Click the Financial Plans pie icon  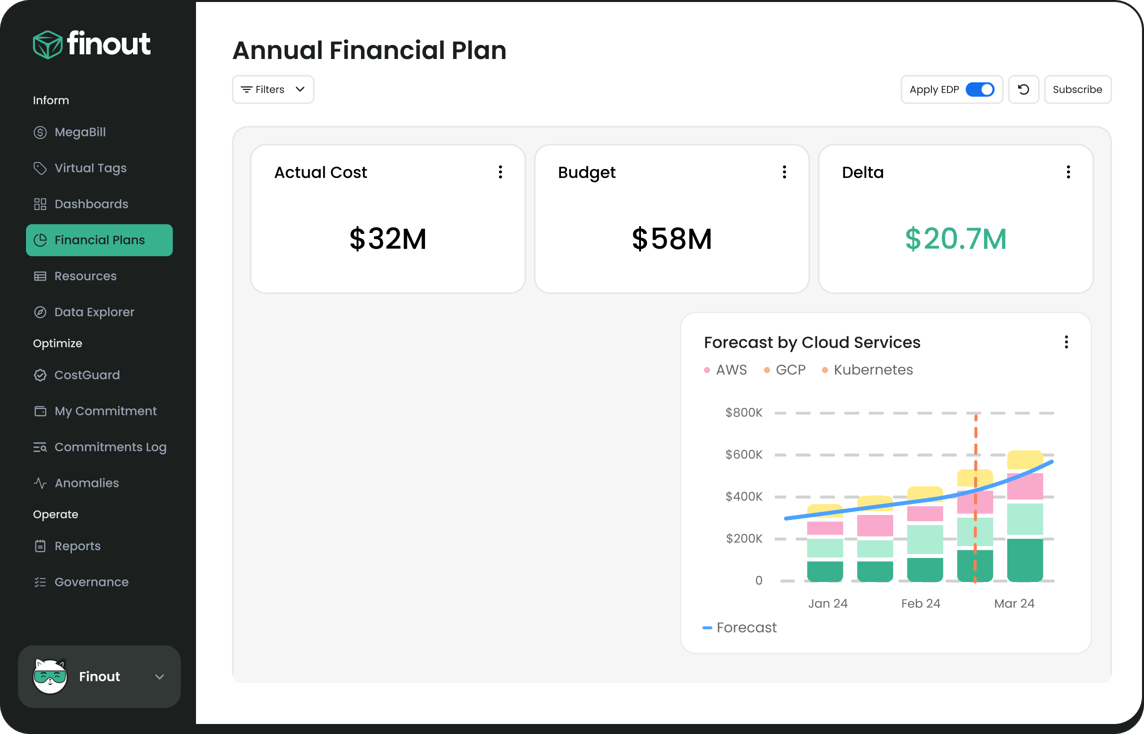40,240
